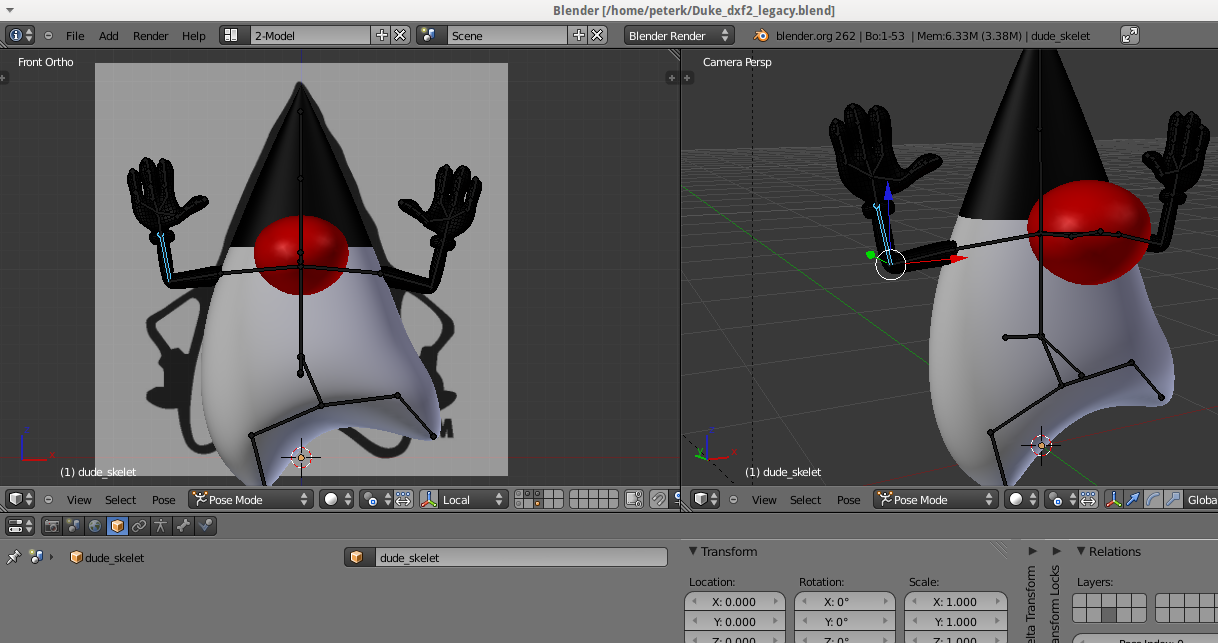Open the Blender Render engine dropdown
The height and width of the screenshot is (643, 1218).
pyautogui.click(x=679, y=35)
